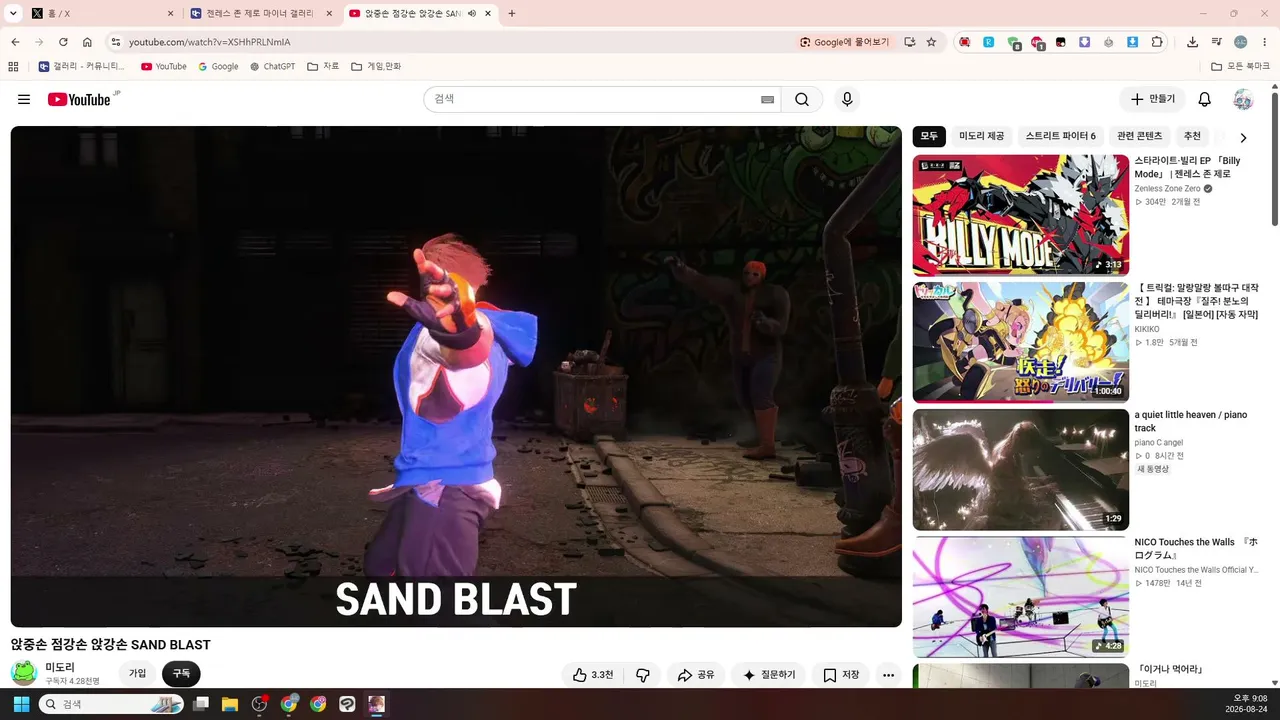Image resolution: width=1280 pixels, height=720 pixels.
Task: Open a new browser tab
Action: click(x=512, y=14)
